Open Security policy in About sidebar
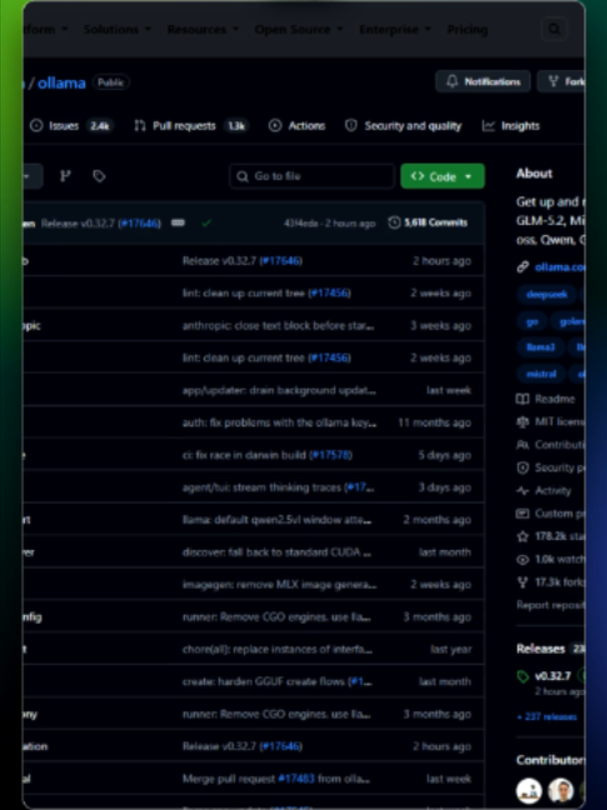The height and width of the screenshot is (810, 607). point(551,468)
